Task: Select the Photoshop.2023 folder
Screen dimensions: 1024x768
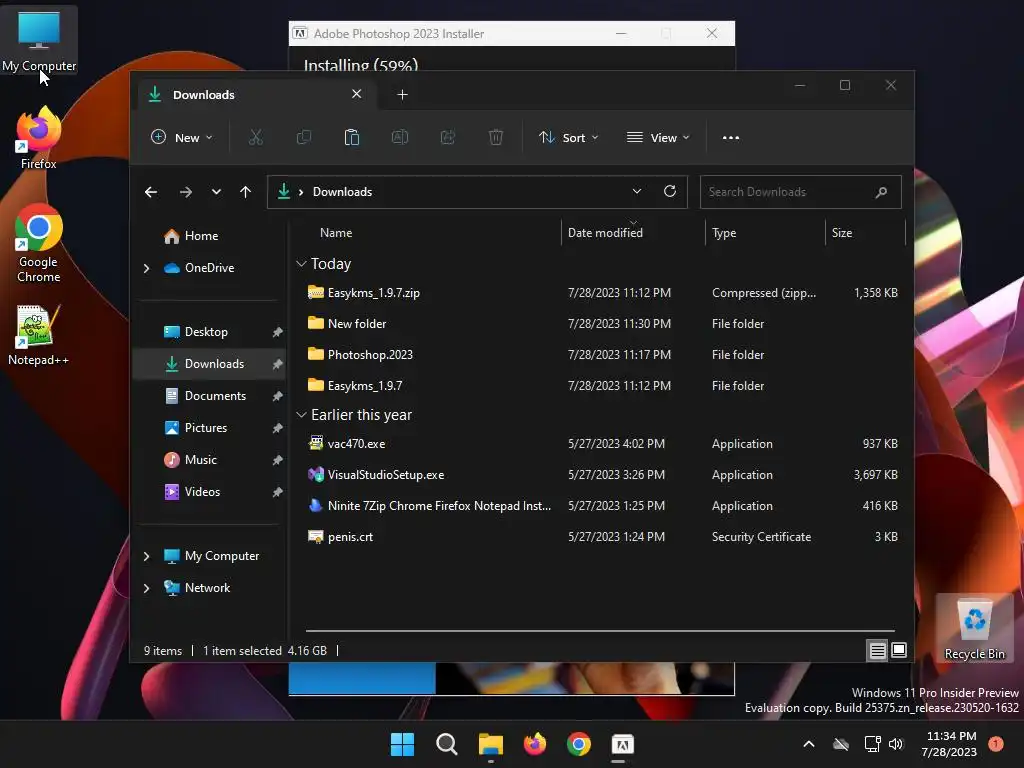Action: pyautogui.click(x=601, y=355)
